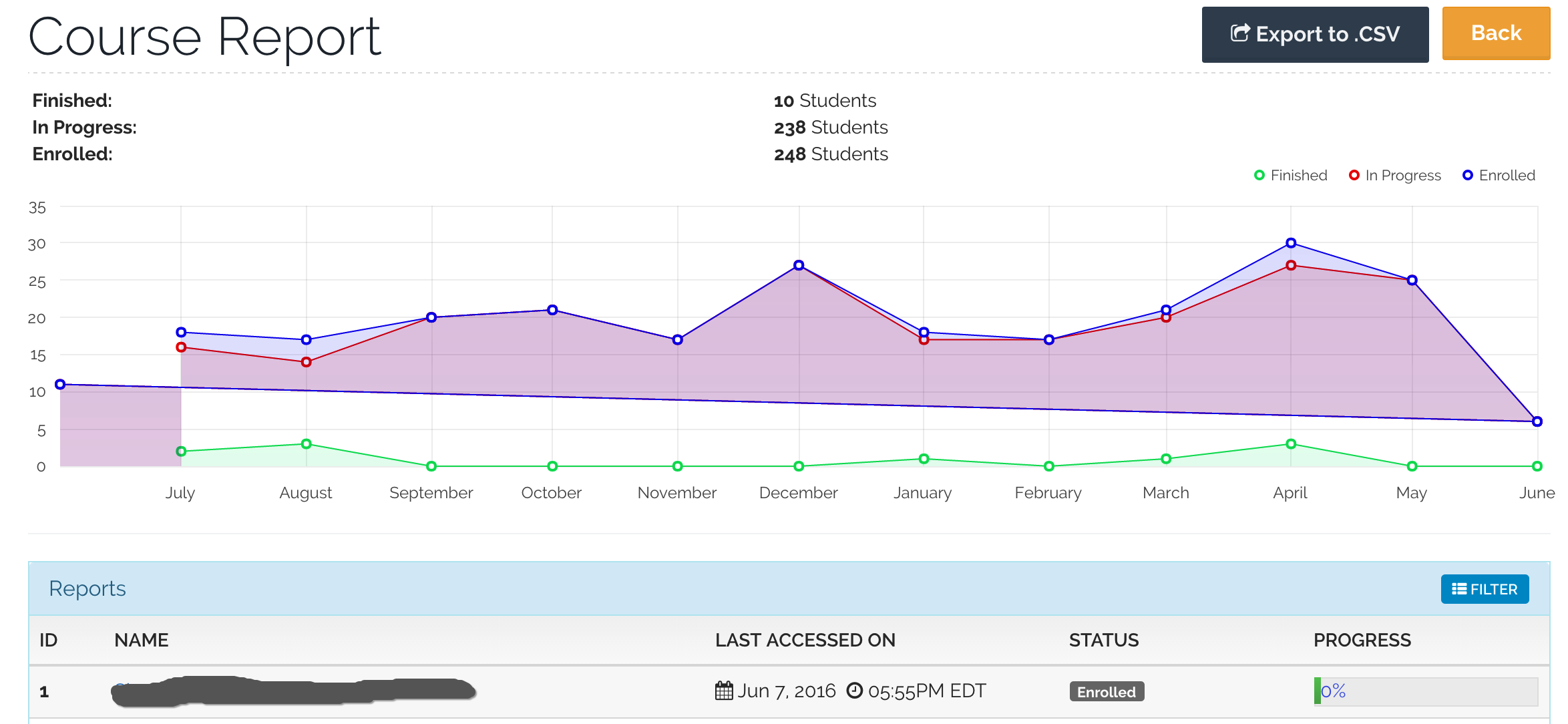Image resolution: width=1568 pixels, height=724 pixels.
Task: Click the calendar icon beside Jun 7, 2016
Action: pos(724,691)
